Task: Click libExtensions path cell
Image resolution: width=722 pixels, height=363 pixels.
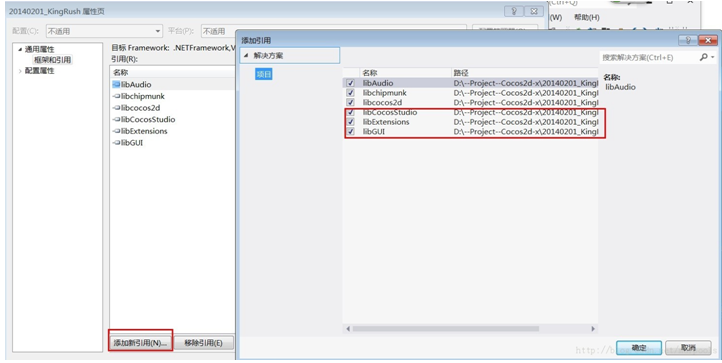Action: 525,122
